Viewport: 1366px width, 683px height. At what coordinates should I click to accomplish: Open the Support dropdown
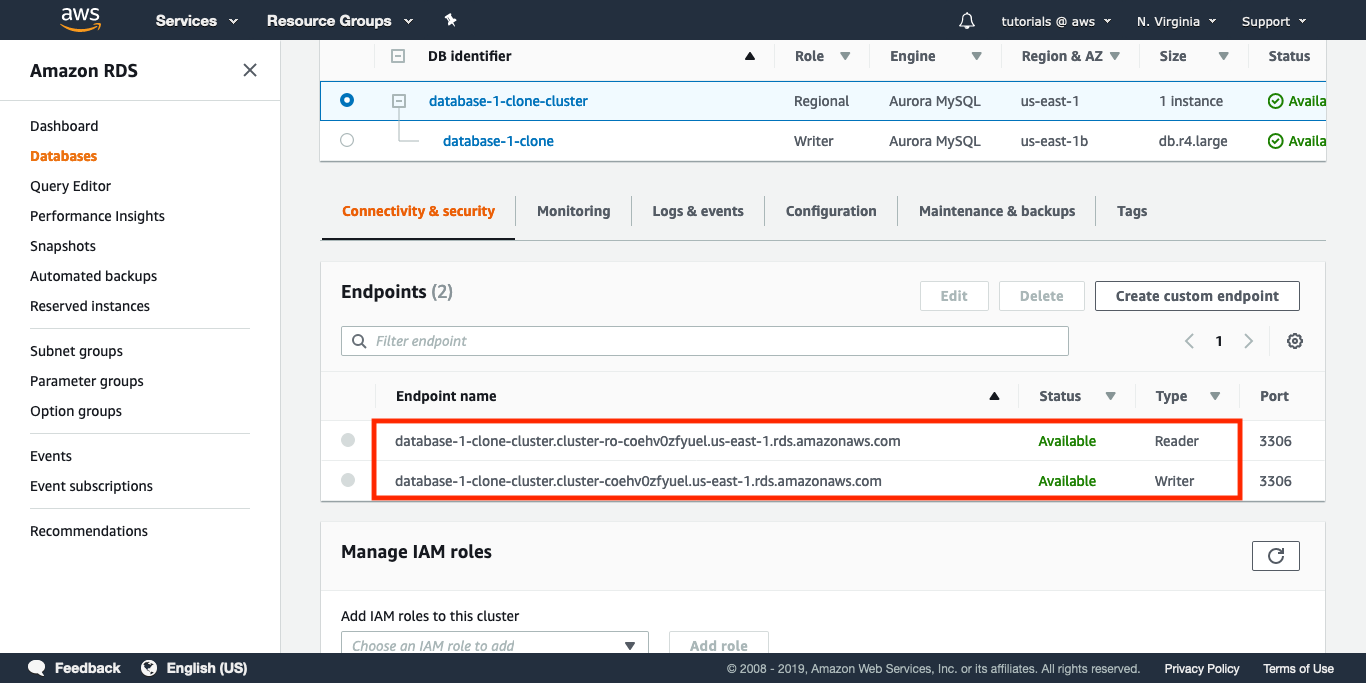pyautogui.click(x=1274, y=21)
